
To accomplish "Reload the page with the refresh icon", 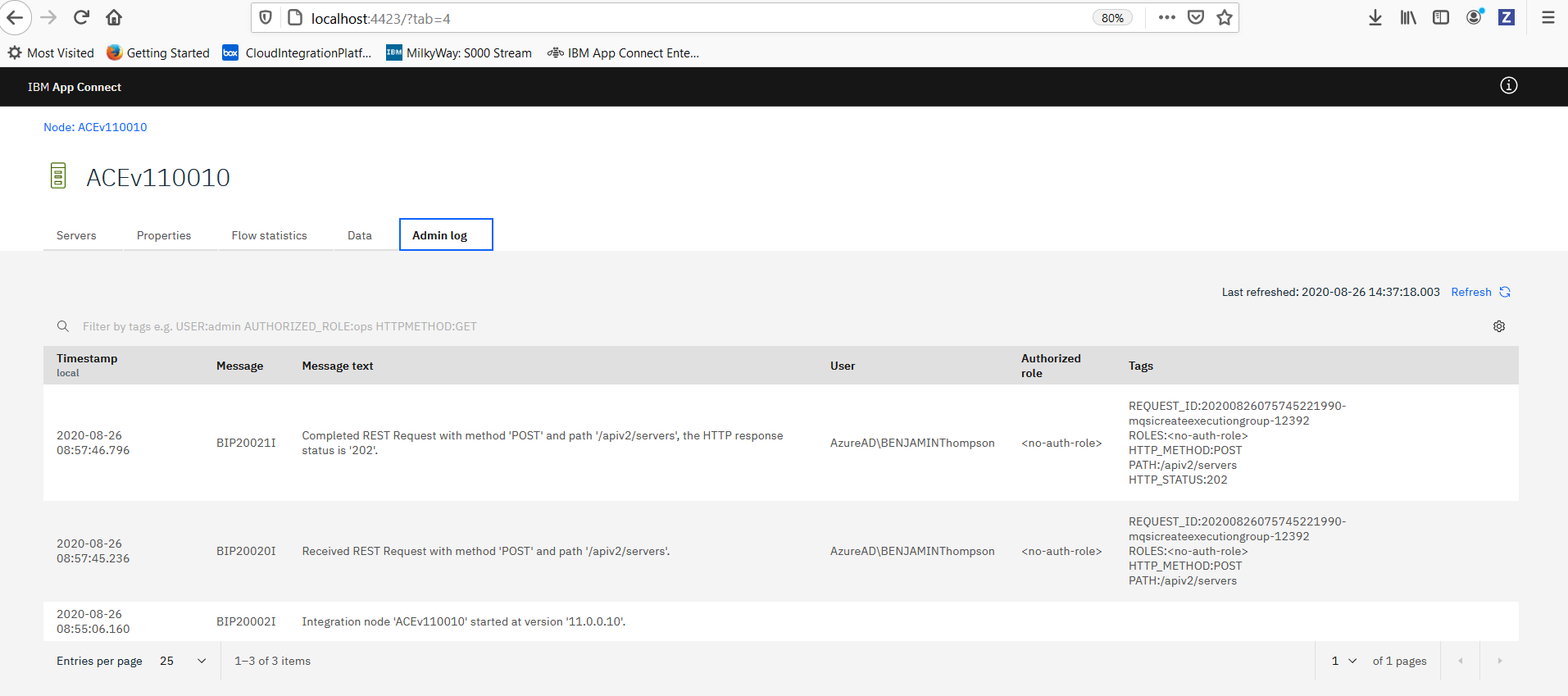I will 81,17.
